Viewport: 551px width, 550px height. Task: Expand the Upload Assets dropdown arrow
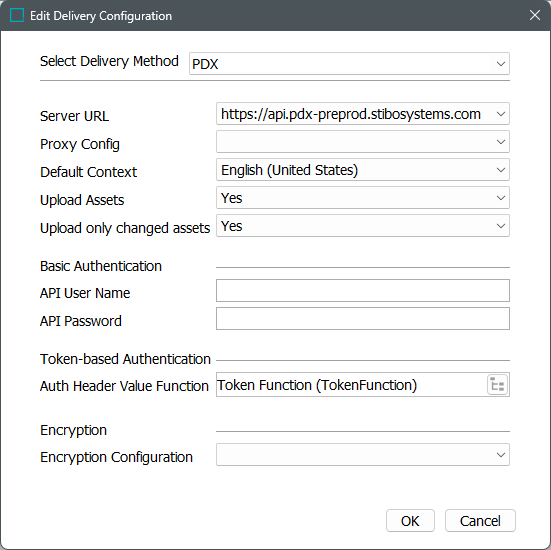[x=500, y=198]
